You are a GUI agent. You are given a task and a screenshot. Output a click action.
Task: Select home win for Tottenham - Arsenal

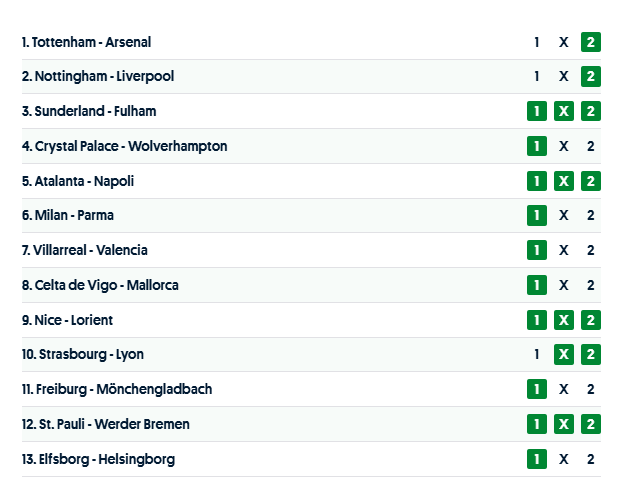[537, 42]
